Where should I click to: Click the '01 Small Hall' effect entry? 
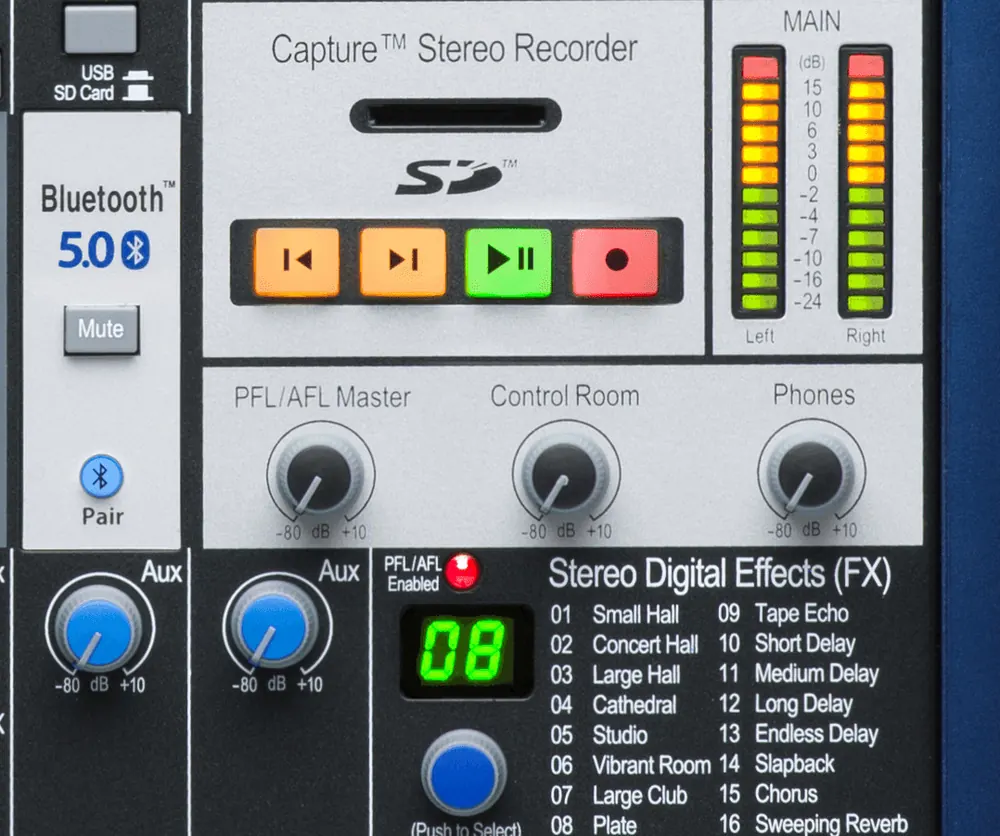click(x=615, y=615)
